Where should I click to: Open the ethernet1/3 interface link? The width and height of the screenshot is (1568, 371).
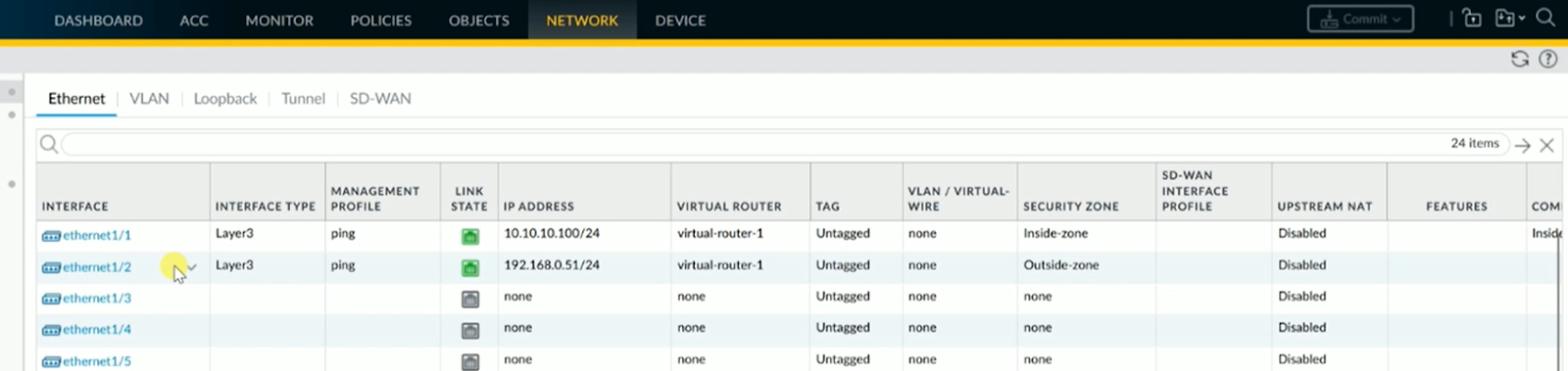tap(97, 299)
